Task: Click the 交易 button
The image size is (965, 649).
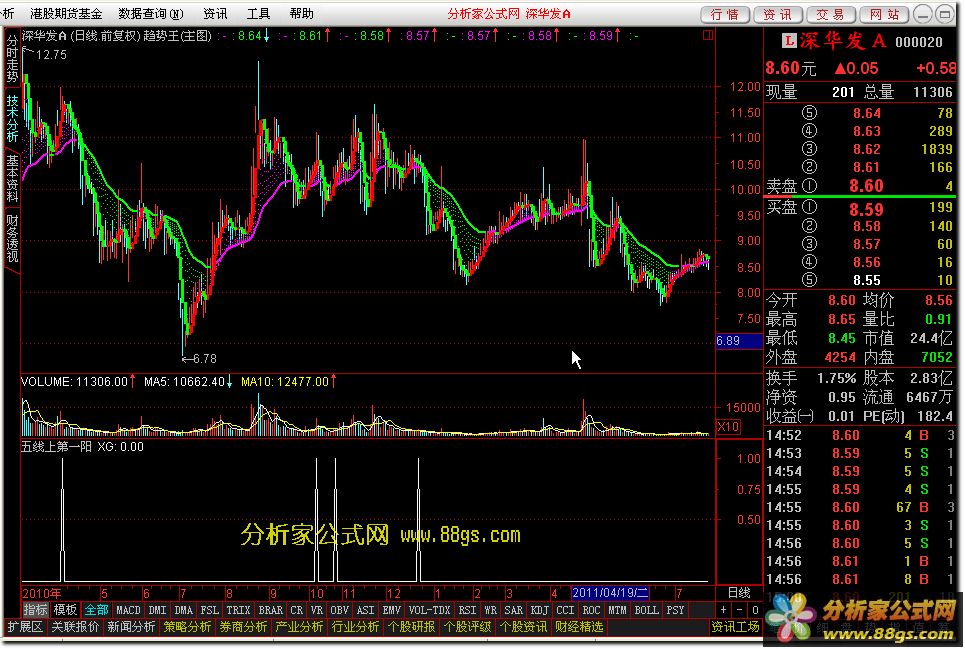Action: [x=831, y=14]
